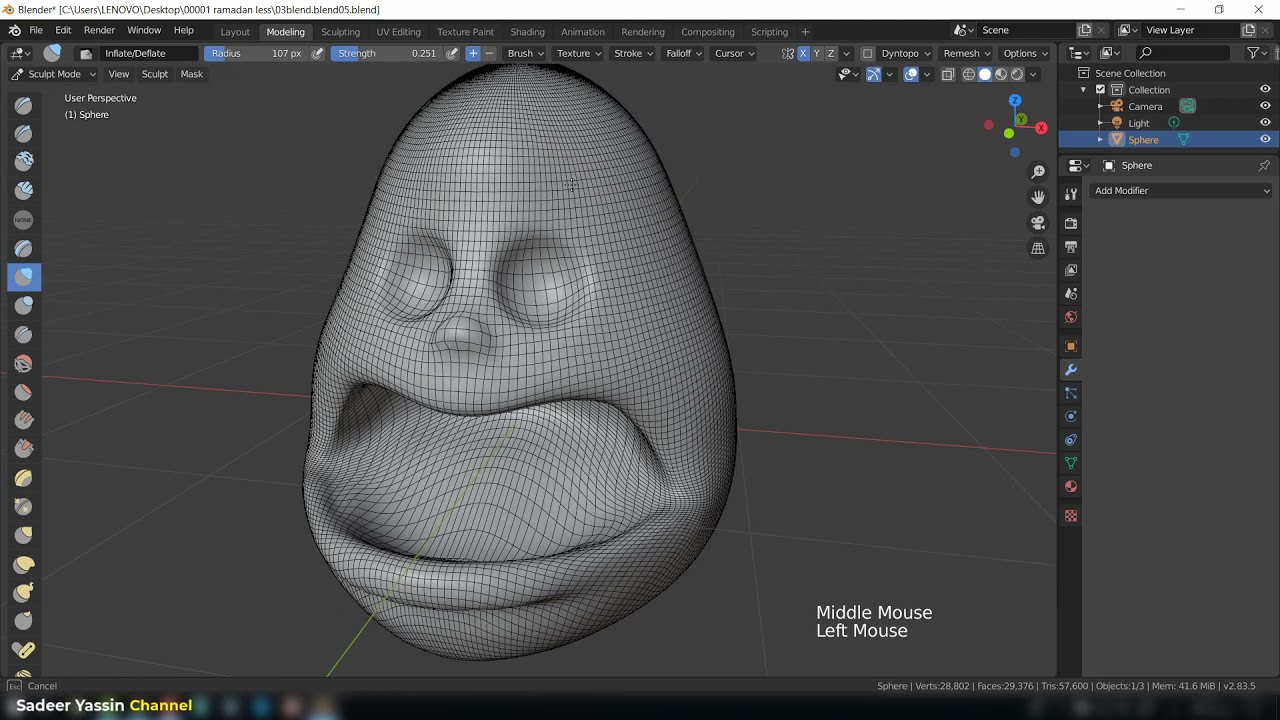Select the Draw brush tool

(x=24, y=106)
